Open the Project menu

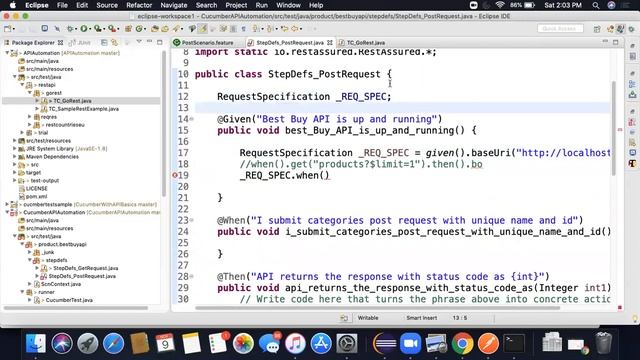[x=236, y=5]
